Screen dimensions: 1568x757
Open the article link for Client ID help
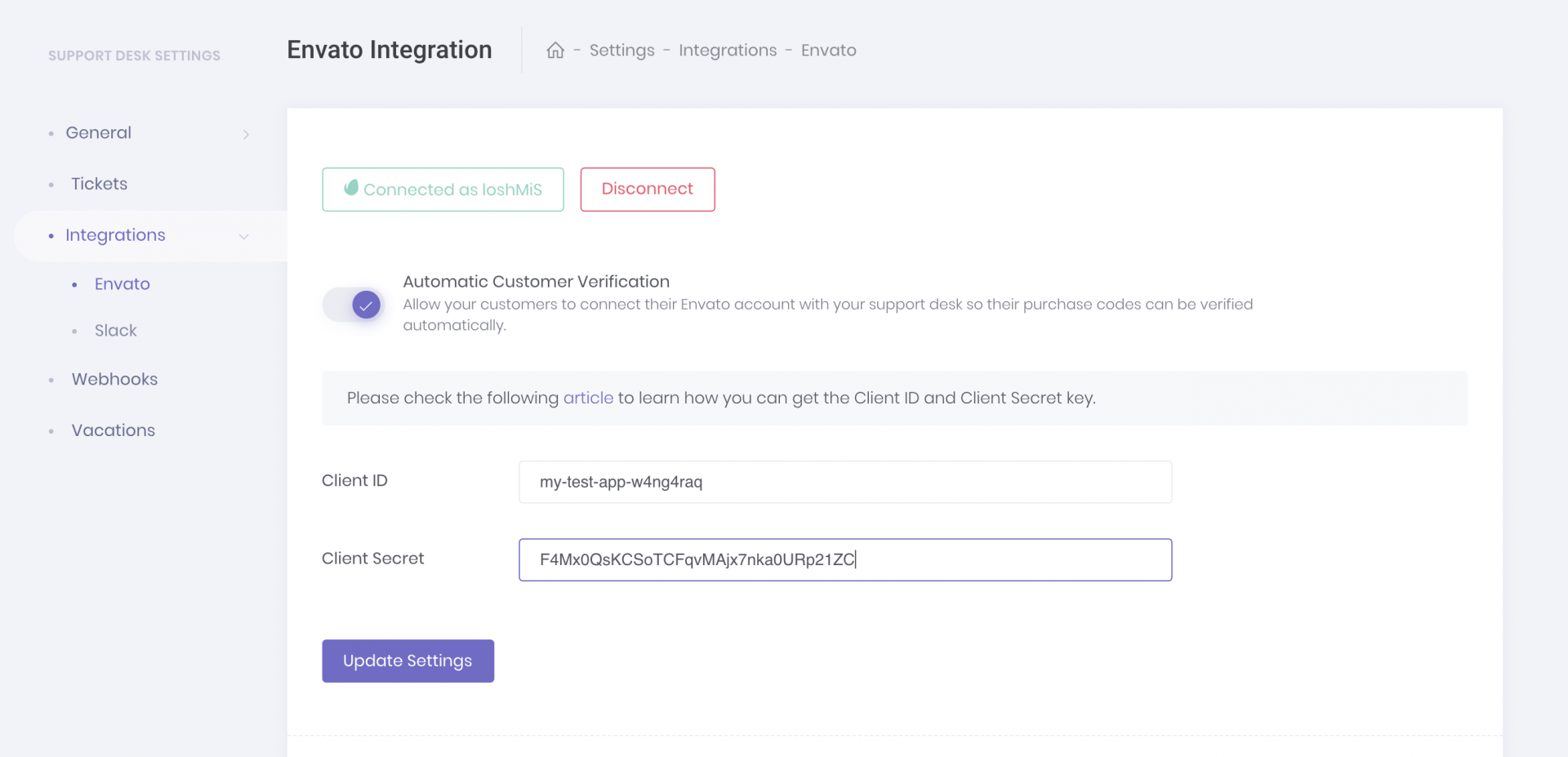pos(588,398)
